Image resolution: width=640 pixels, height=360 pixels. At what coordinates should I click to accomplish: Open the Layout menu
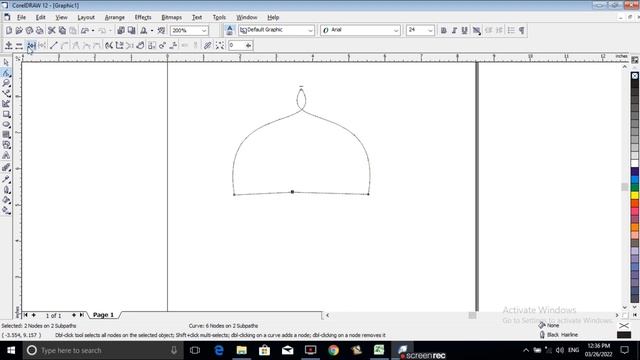click(x=86, y=18)
